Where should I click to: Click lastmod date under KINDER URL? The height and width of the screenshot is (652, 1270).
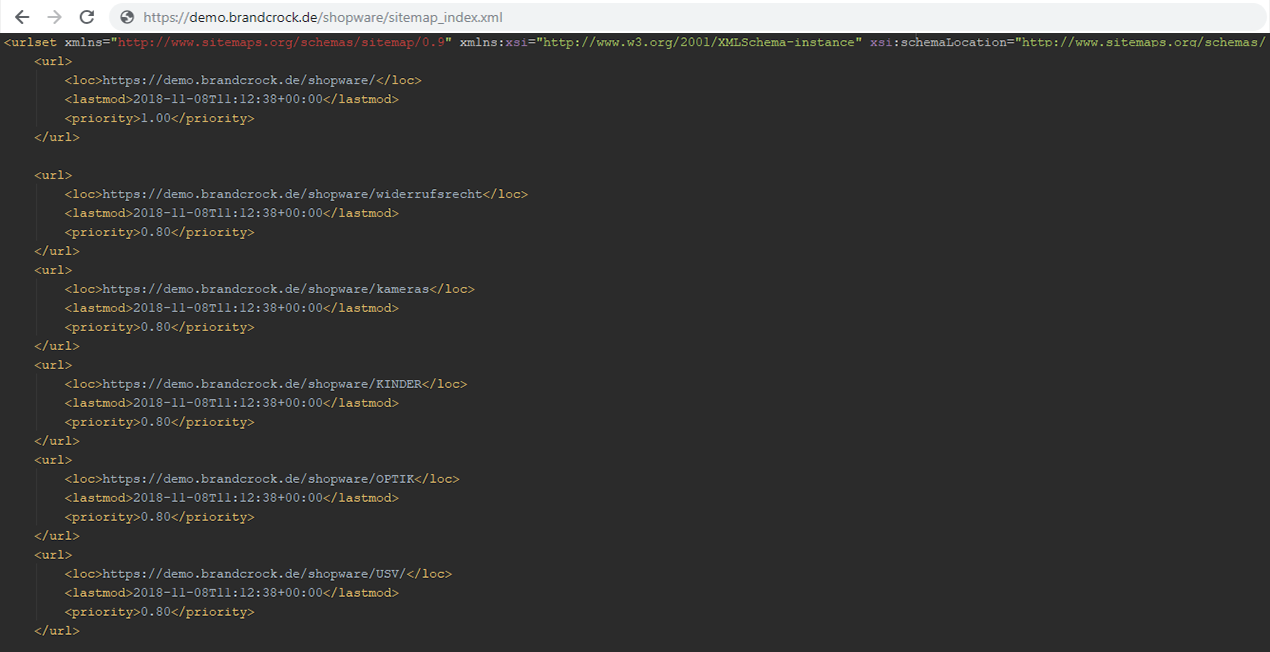coord(228,403)
